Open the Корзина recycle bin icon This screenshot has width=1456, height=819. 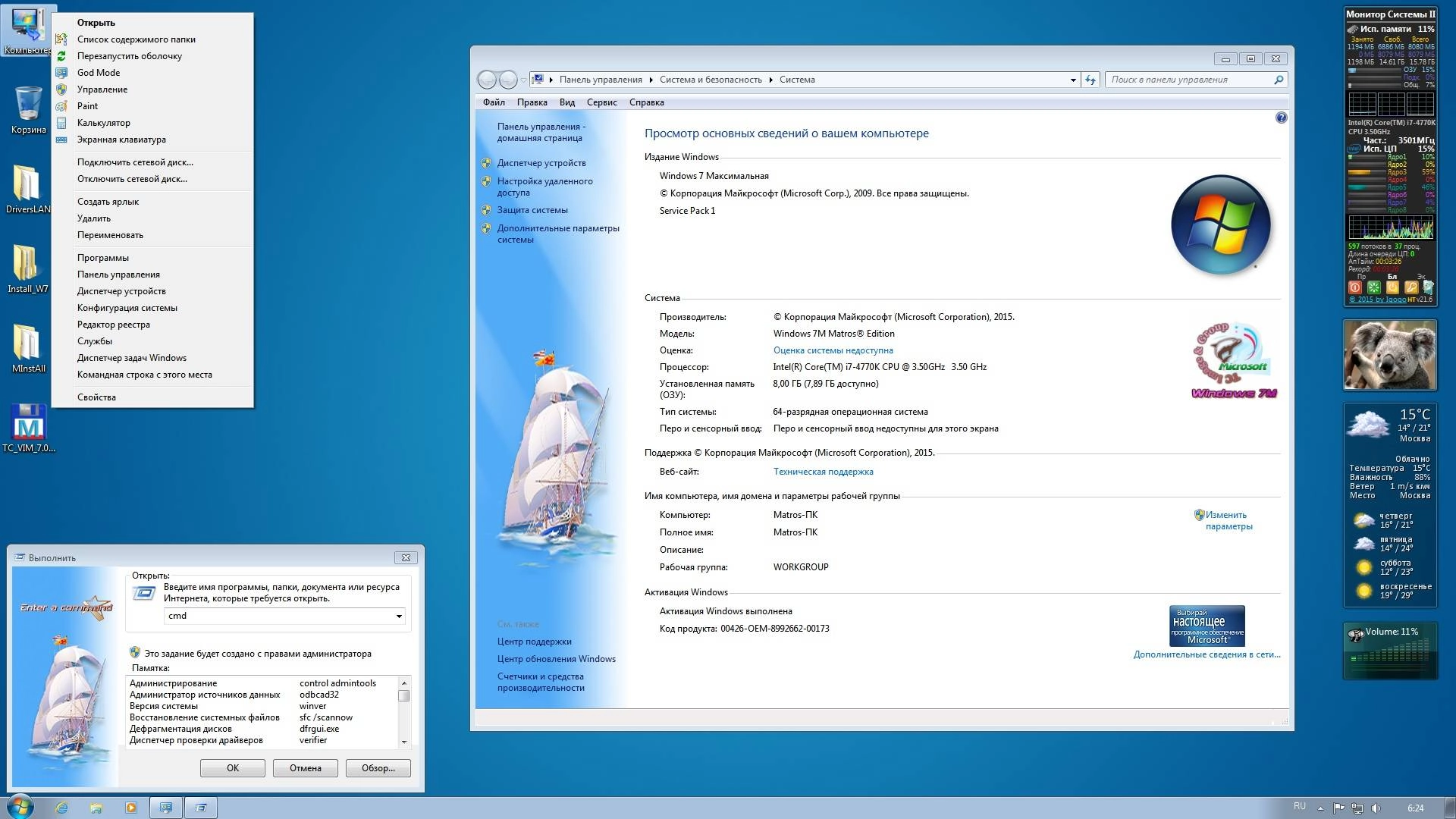click(28, 110)
